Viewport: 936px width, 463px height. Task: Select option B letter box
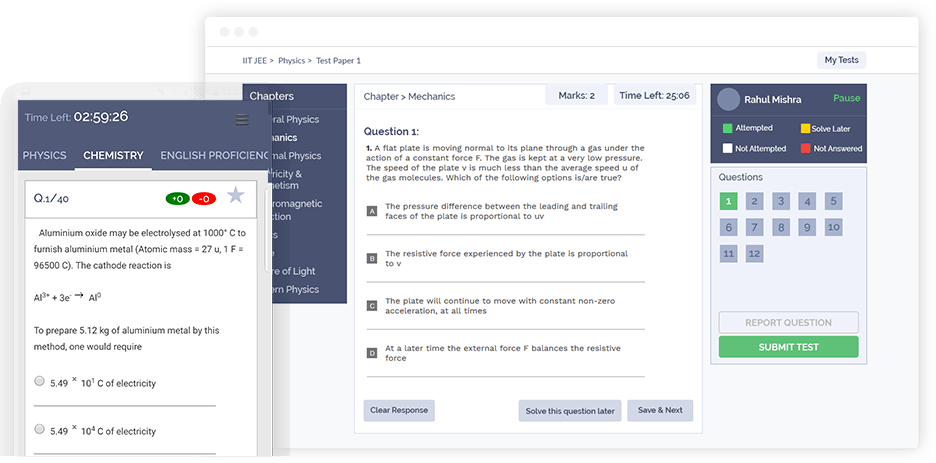pyautogui.click(x=372, y=258)
